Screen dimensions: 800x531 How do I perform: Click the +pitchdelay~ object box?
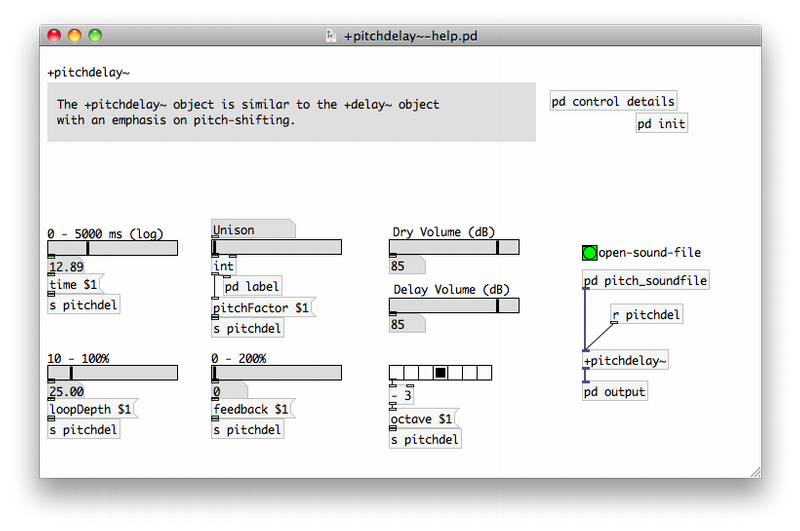tap(625, 361)
